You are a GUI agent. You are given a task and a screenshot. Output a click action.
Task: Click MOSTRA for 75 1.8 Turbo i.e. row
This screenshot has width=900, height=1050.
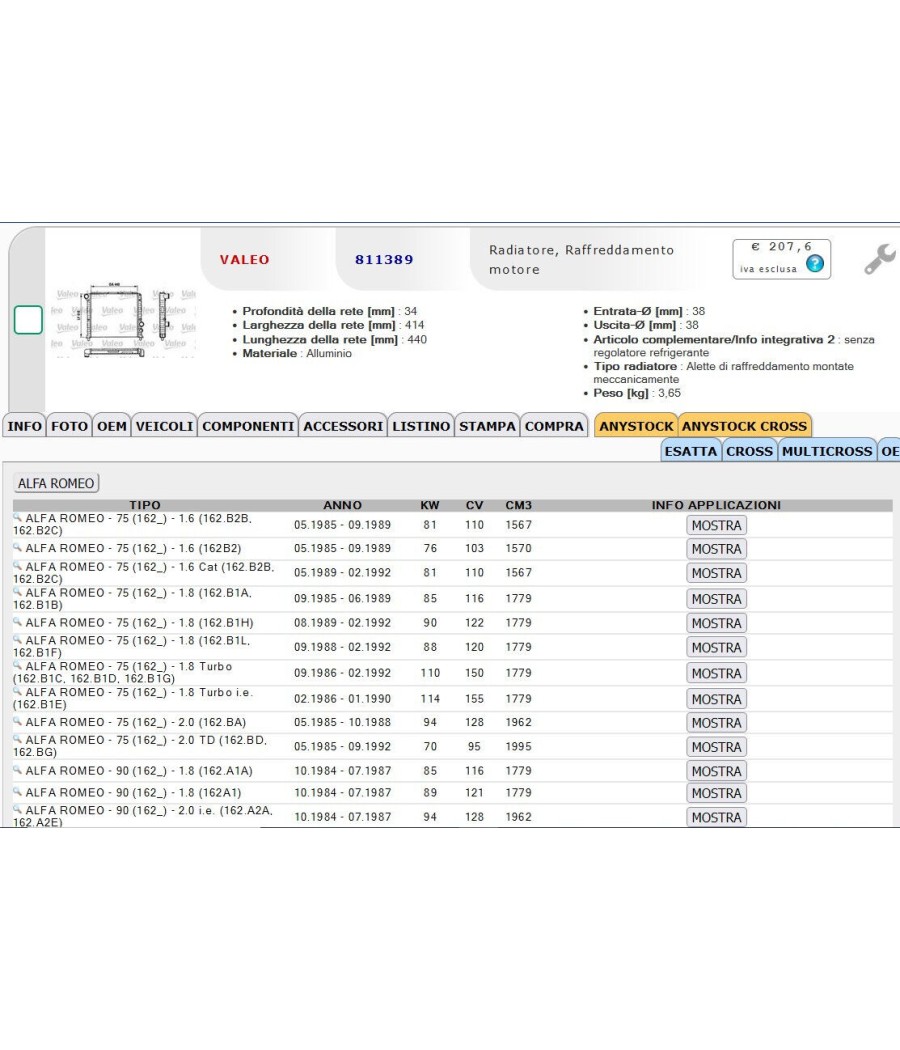click(x=717, y=699)
